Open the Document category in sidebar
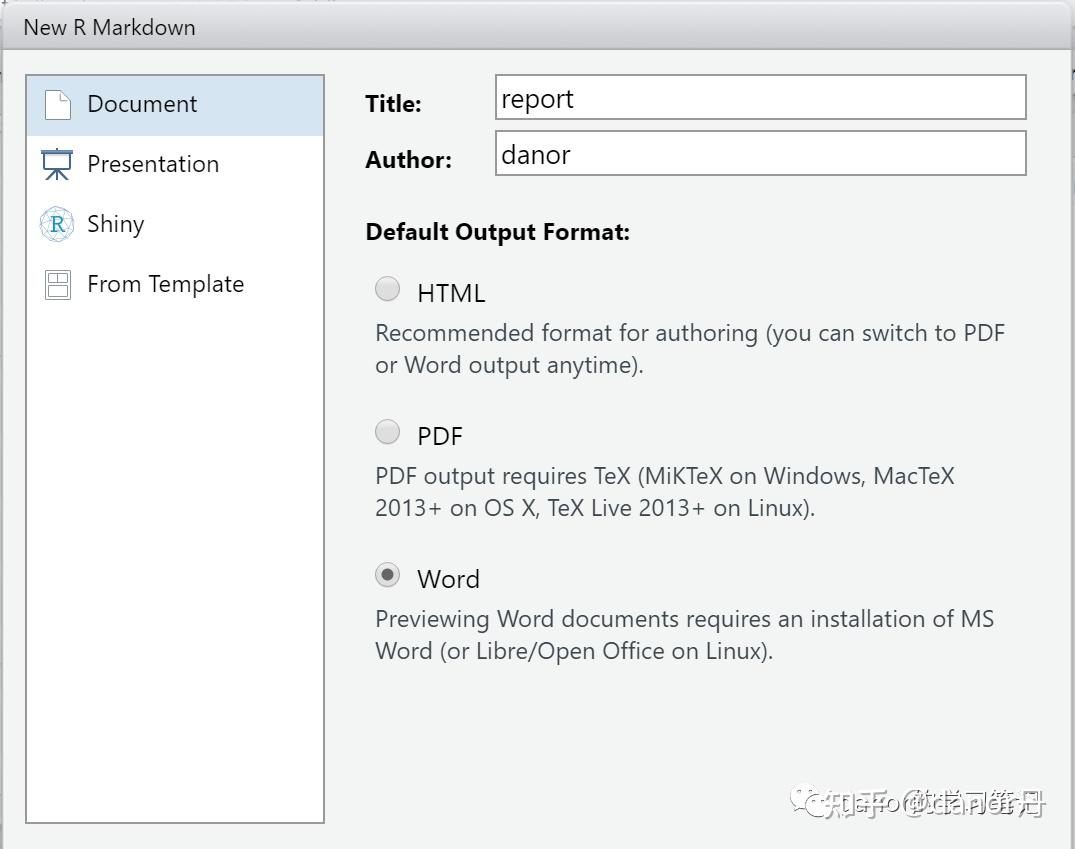Viewport: 1075px width, 849px height. (x=142, y=104)
